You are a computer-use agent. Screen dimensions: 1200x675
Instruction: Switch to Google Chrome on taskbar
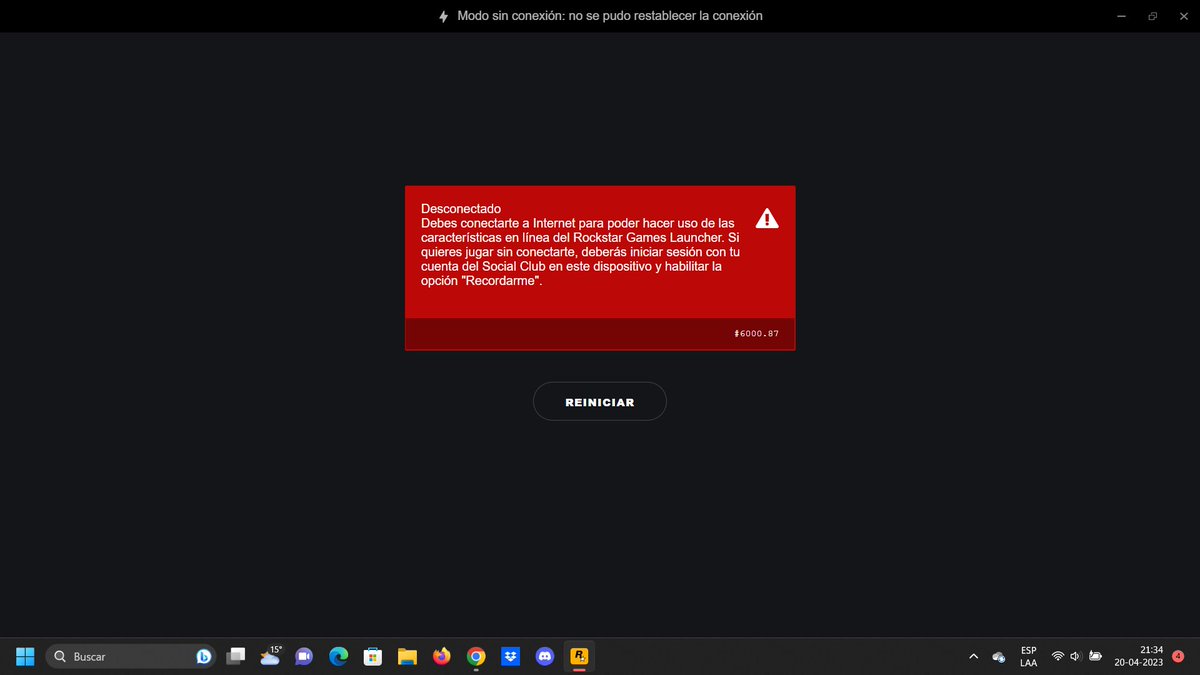(x=476, y=656)
